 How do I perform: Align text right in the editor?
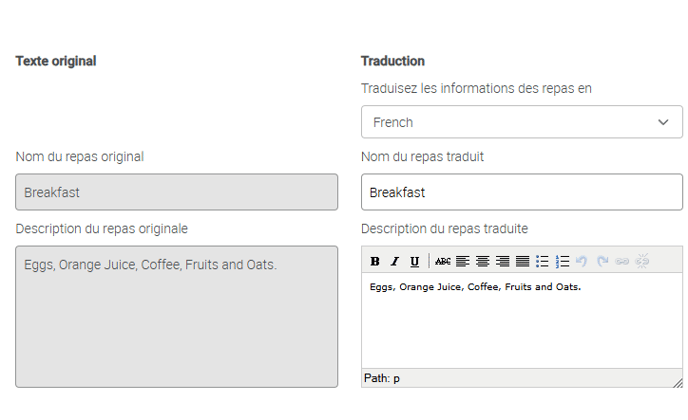click(502, 261)
